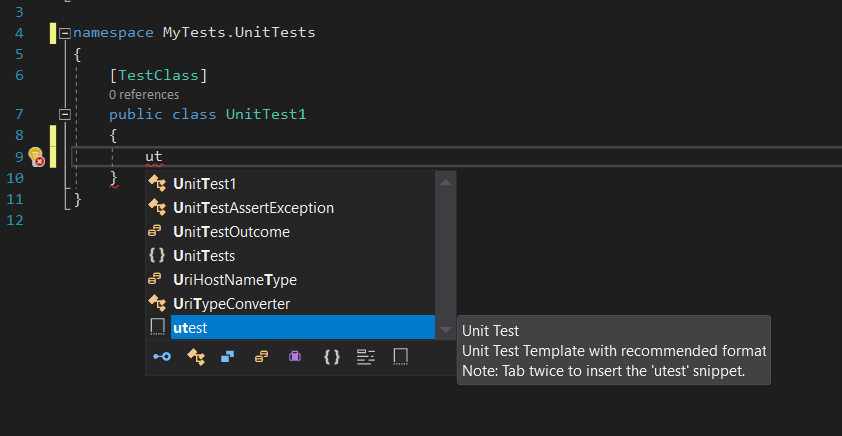Click the public keyword in the declaration
The width and height of the screenshot is (842, 436).
coord(136,115)
